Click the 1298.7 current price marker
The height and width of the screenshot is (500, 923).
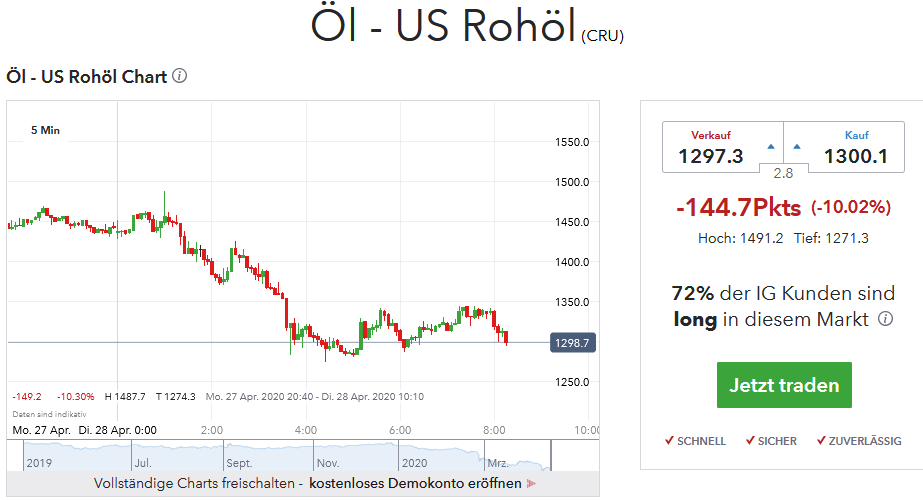tap(573, 342)
